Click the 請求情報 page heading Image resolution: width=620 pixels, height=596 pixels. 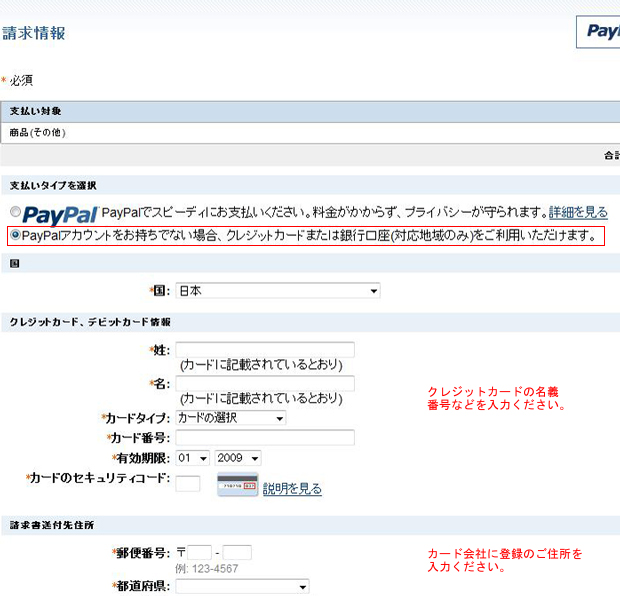click(34, 33)
